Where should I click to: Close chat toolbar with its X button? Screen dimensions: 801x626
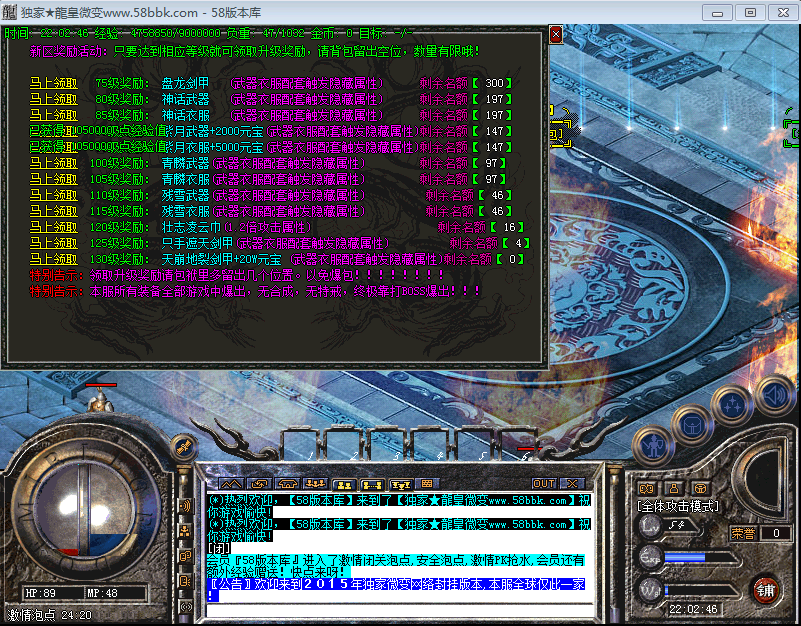(573, 484)
